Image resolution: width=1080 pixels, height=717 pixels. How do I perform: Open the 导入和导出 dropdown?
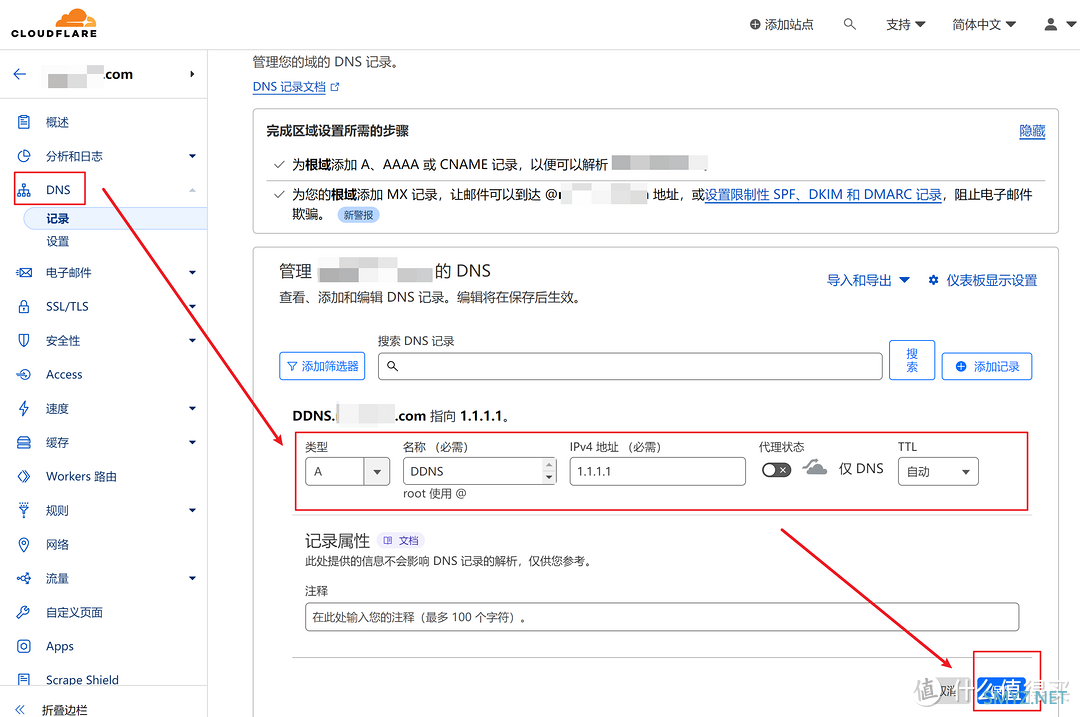868,280
